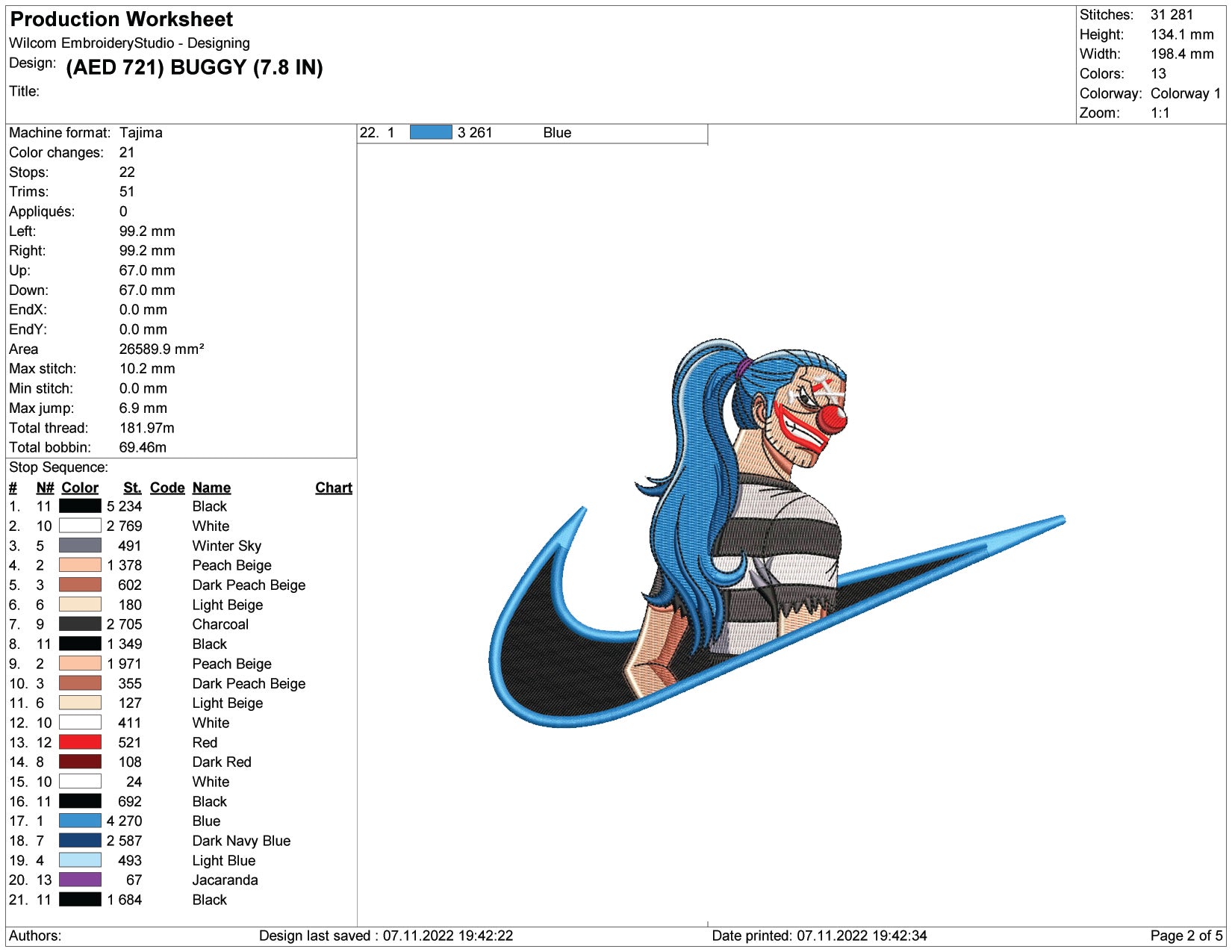Viewport: 1232px width, 952px height.
Task: Choose the Dark Red color swatch
Action: click(80, 762)
